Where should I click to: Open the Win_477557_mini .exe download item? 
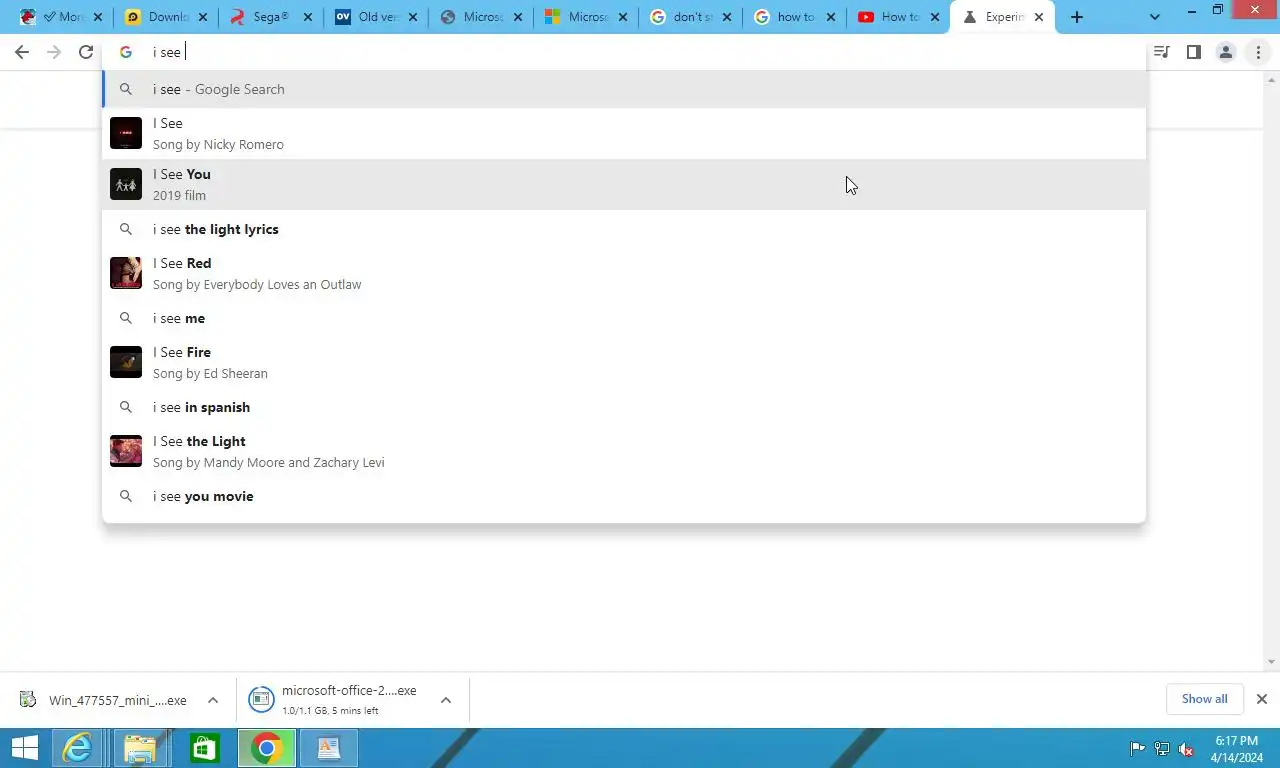click(106, 700)
